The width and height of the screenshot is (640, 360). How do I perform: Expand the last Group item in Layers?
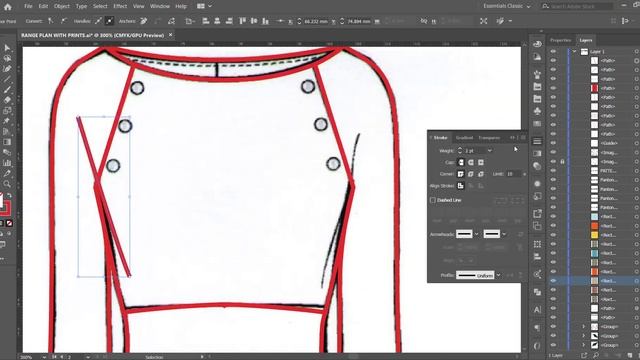coord(584,345)
